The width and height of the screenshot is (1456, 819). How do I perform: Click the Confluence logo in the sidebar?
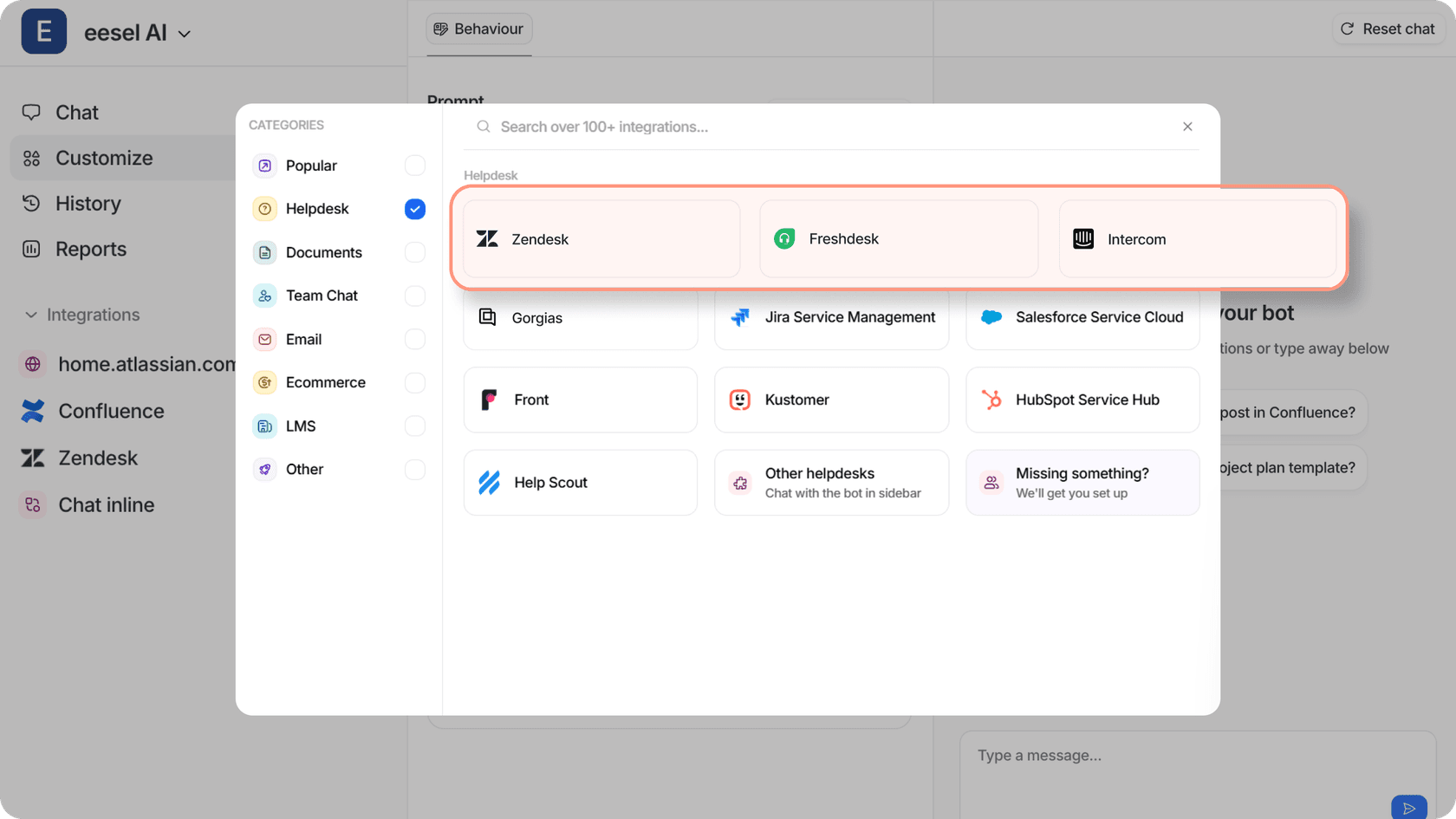click(33, 411)
